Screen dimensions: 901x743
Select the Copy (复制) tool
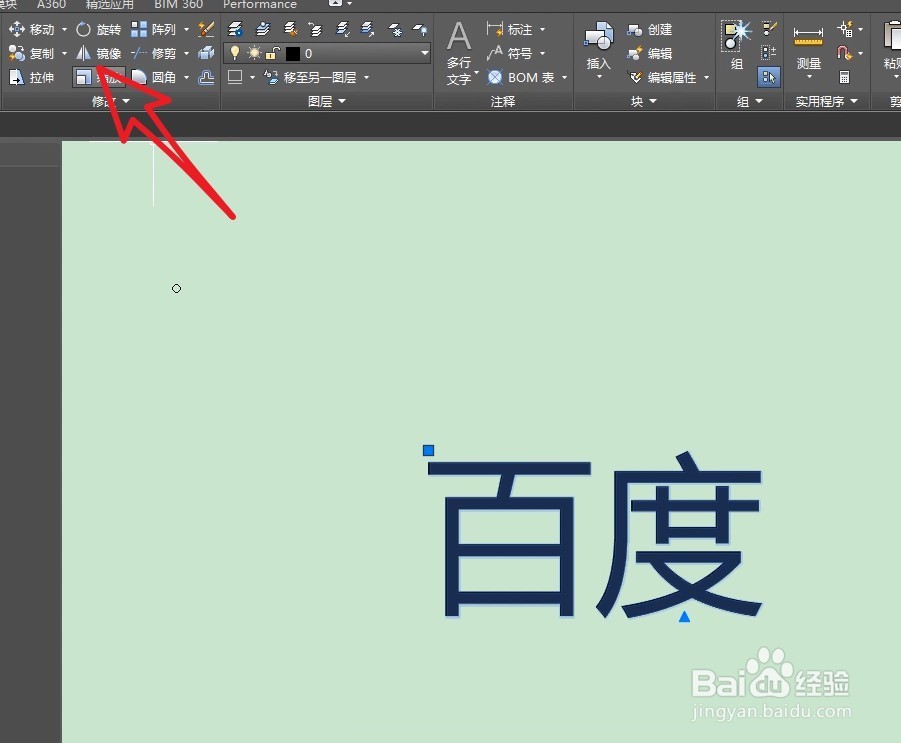click(32, 53)
